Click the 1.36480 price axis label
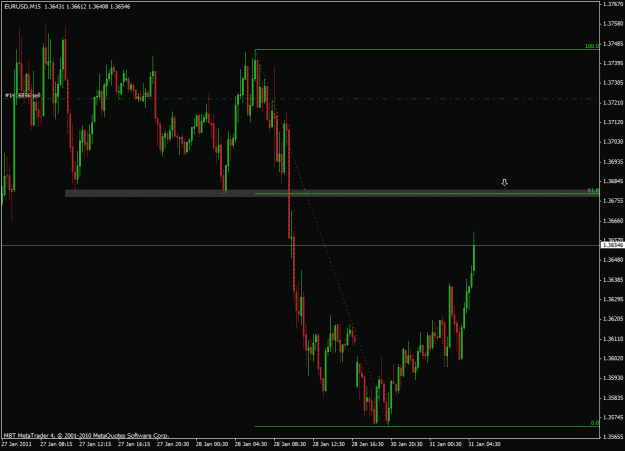This screenshot has width=625, height=451. pos(613,260)
